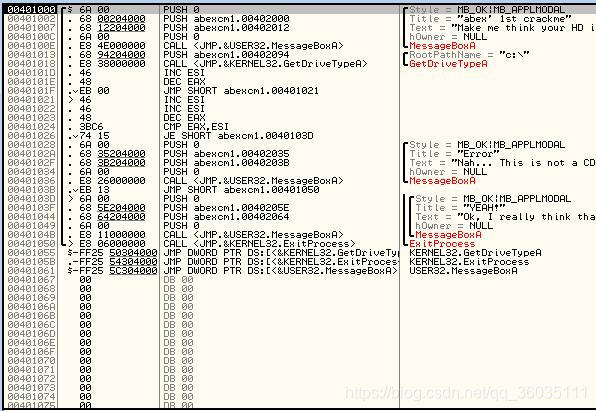Click the KERNEL32.GetDriveTypeA comment
Screen dimensions: 596x411
pos(475,253)
